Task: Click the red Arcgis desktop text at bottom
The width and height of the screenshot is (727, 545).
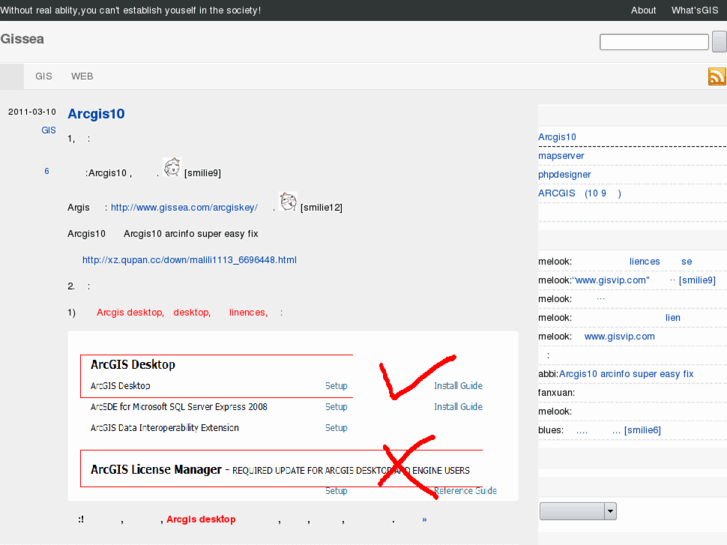Action: (201, 519)
